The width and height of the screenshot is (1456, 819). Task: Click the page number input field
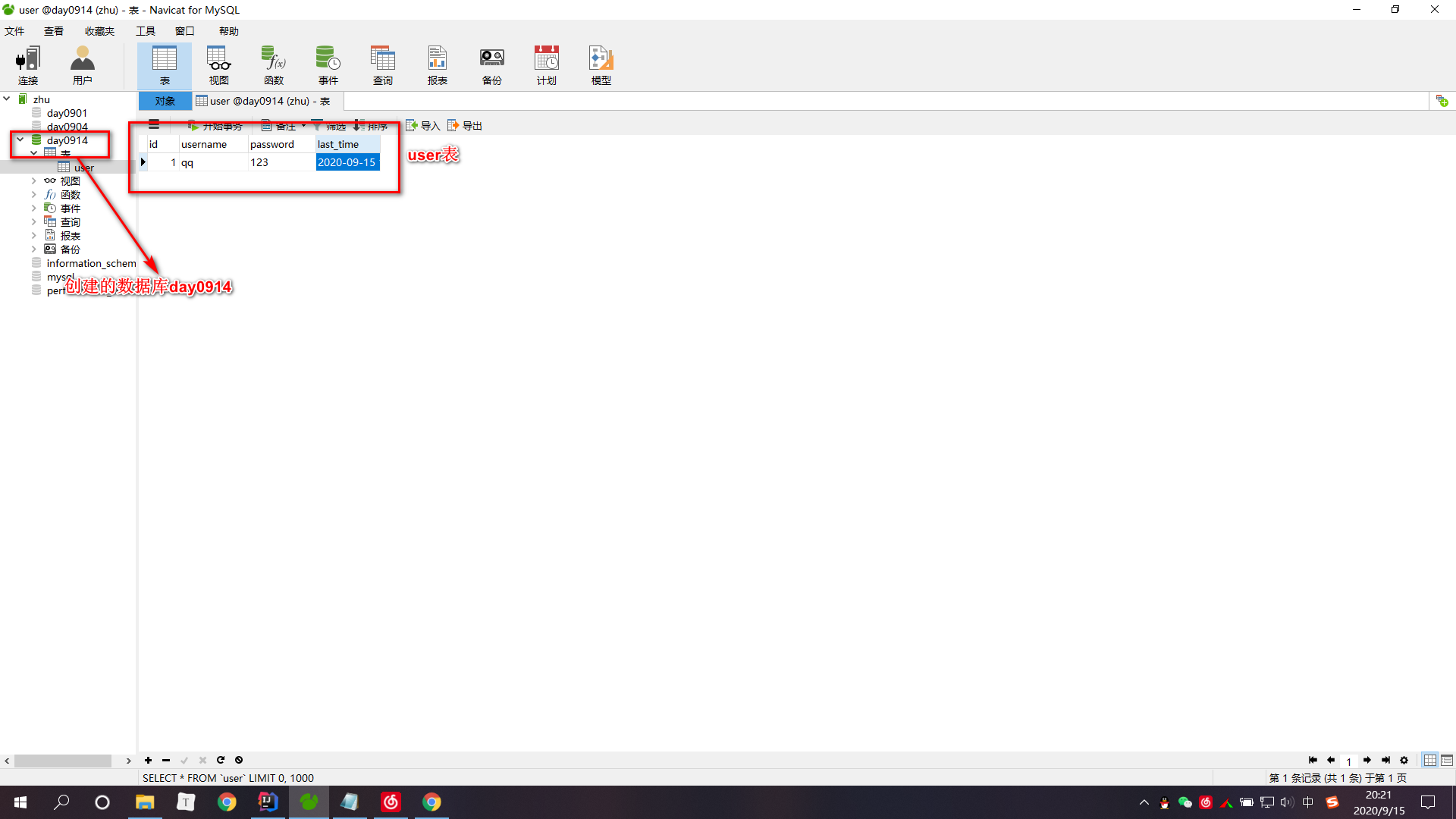pyautogui.click(x=1349, y=761)
